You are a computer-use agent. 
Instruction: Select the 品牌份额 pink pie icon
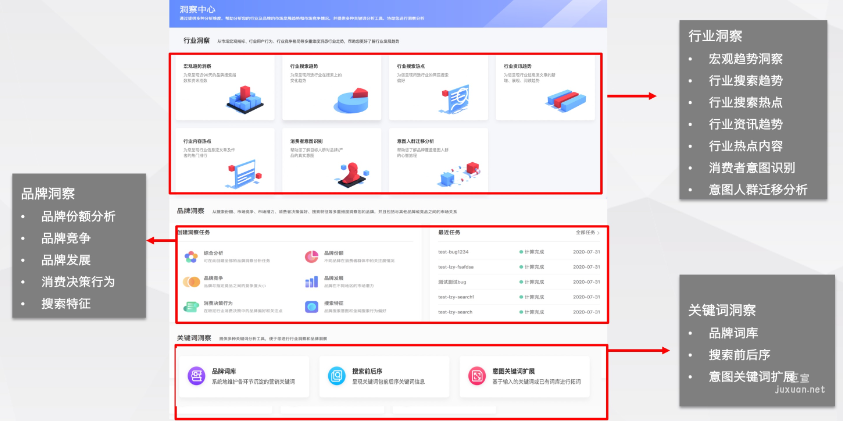tap(311, 257)
